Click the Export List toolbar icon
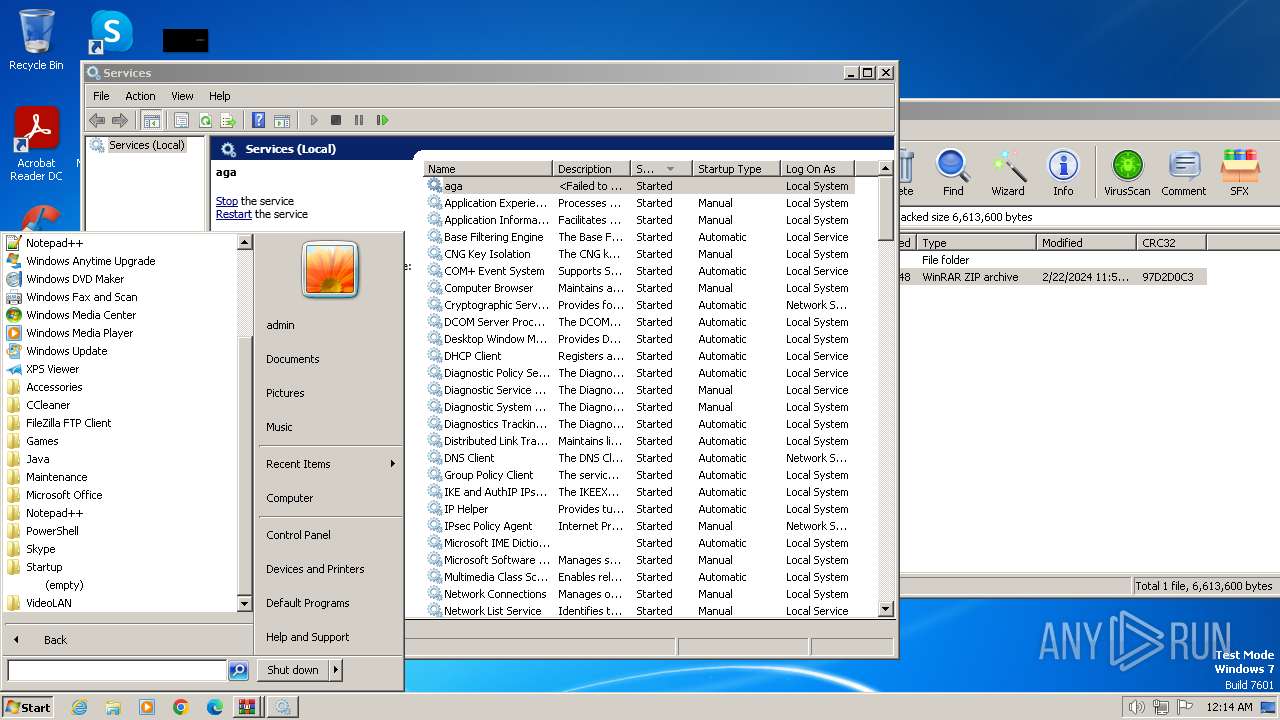The image size is (1280, 720). 228,120
